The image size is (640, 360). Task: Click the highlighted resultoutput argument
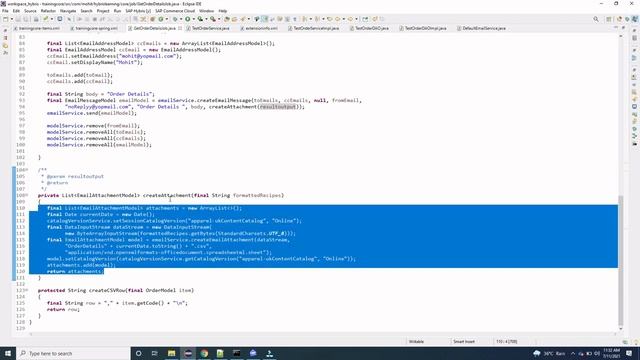278,107
